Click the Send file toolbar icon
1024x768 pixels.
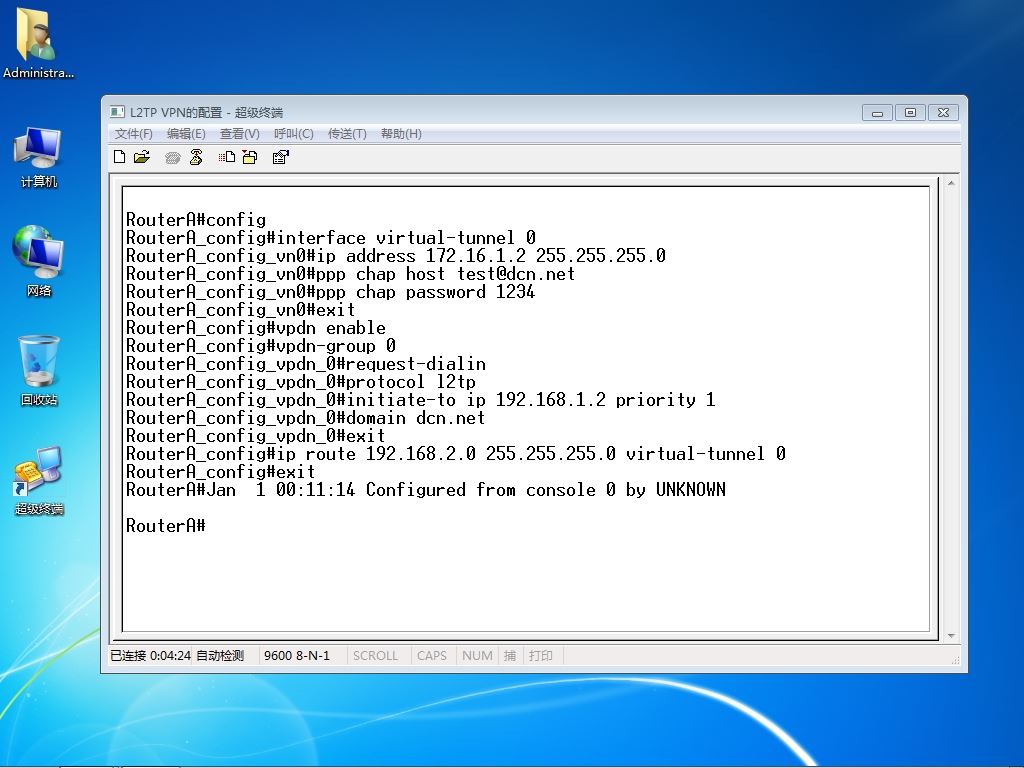[x=227, y=157]
